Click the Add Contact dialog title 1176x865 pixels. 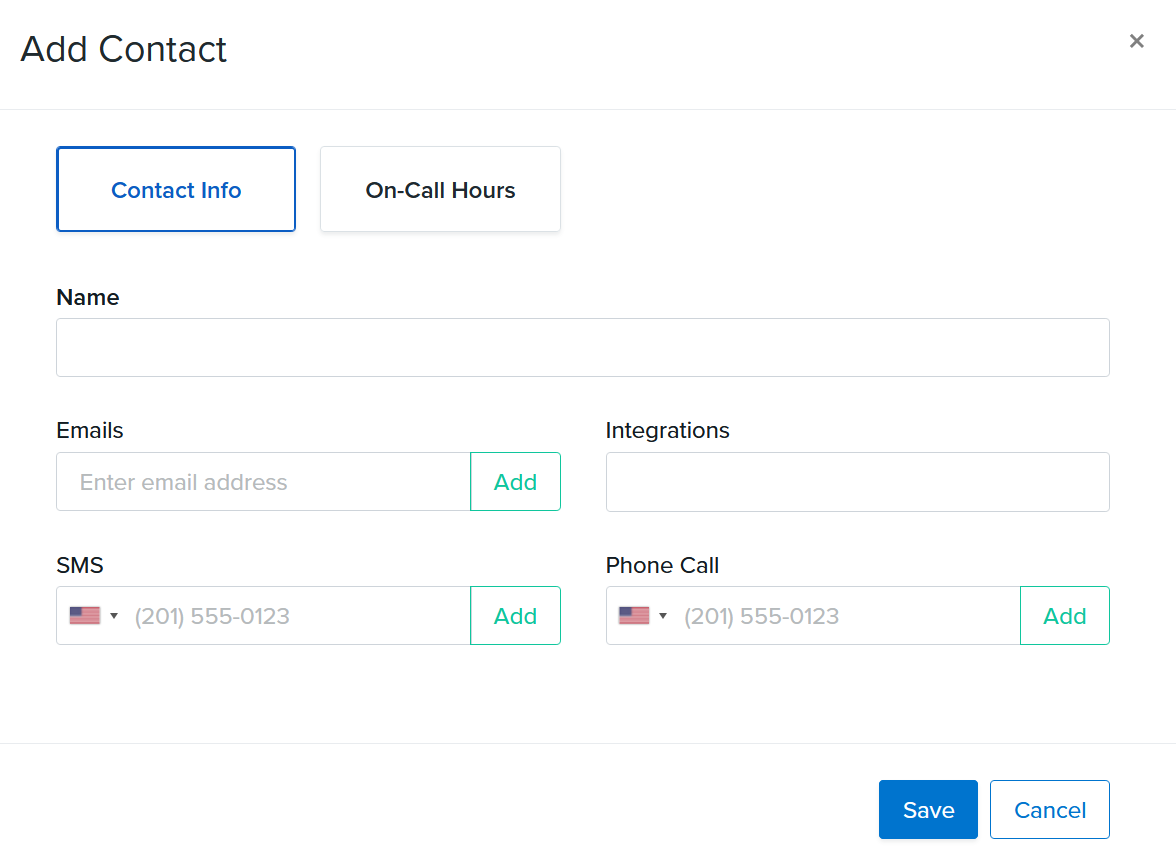[122, 48]
